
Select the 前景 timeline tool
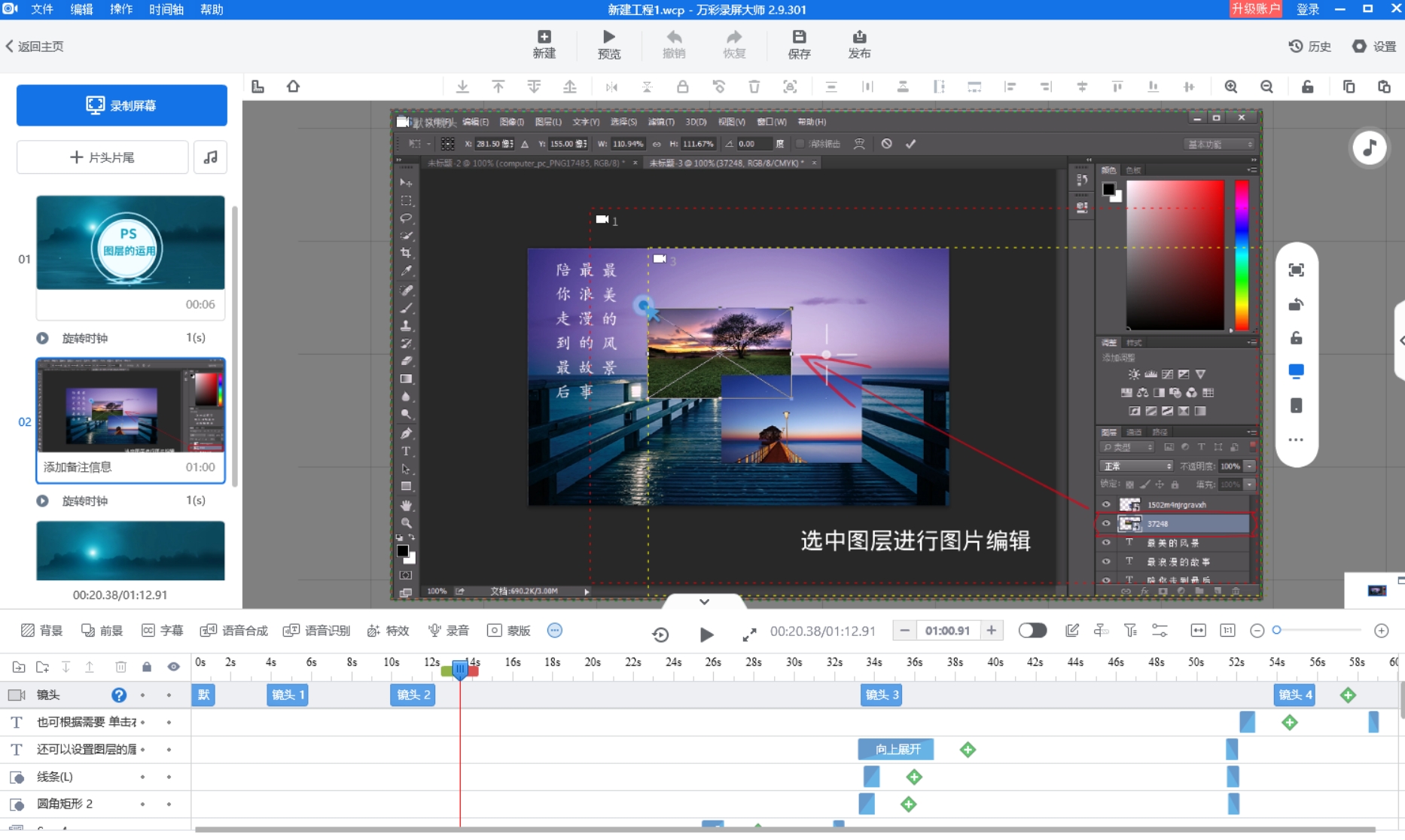coord(102,631)
